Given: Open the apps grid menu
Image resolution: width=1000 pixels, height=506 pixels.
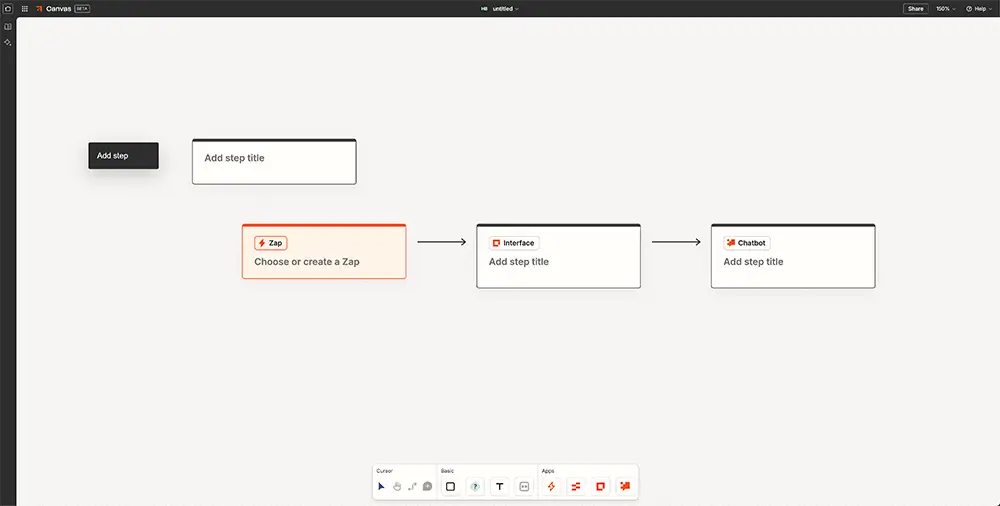Looking at the screenshot, I should point(25,8).
